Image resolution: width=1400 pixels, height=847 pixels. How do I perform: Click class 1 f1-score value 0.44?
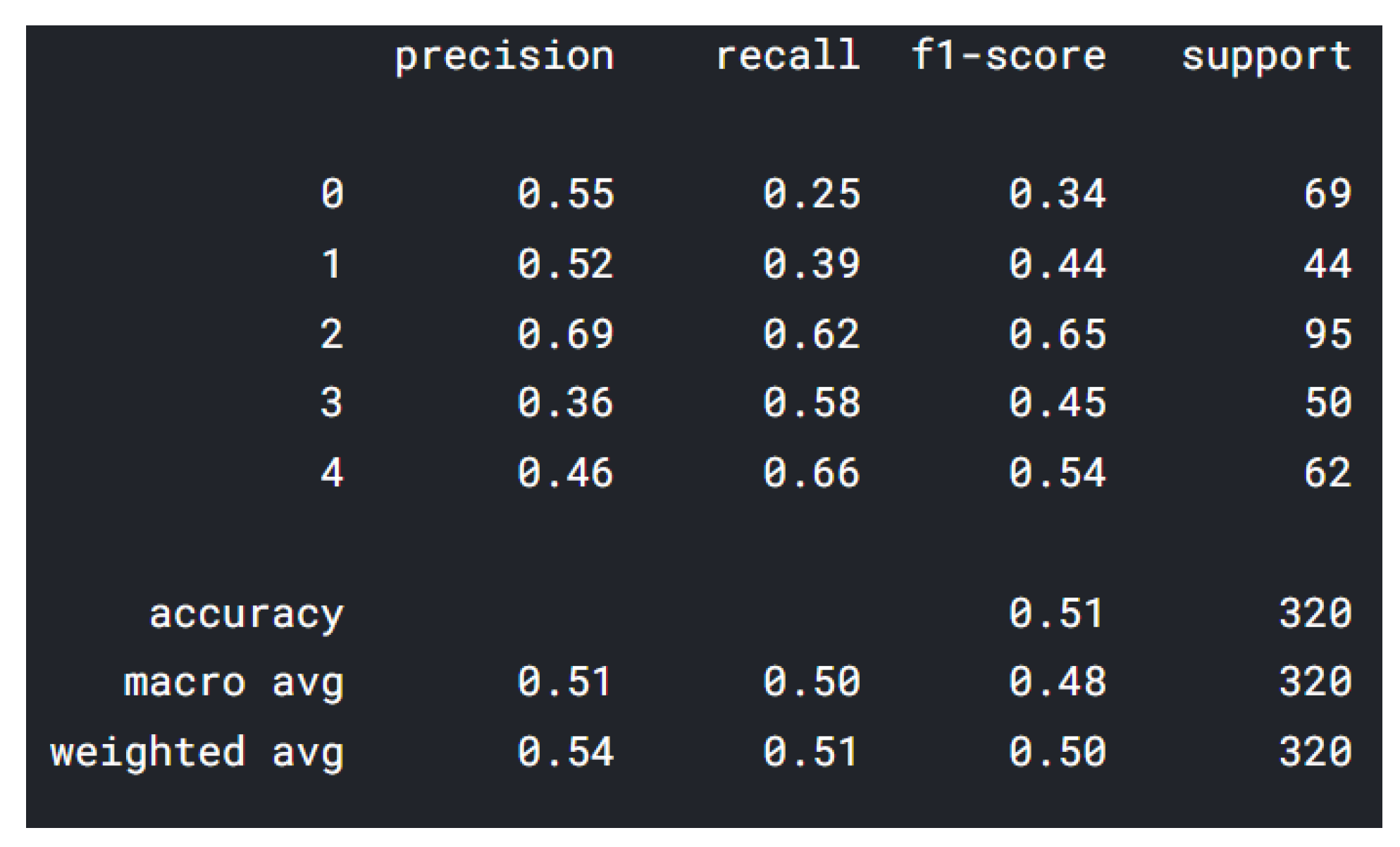1057,264
